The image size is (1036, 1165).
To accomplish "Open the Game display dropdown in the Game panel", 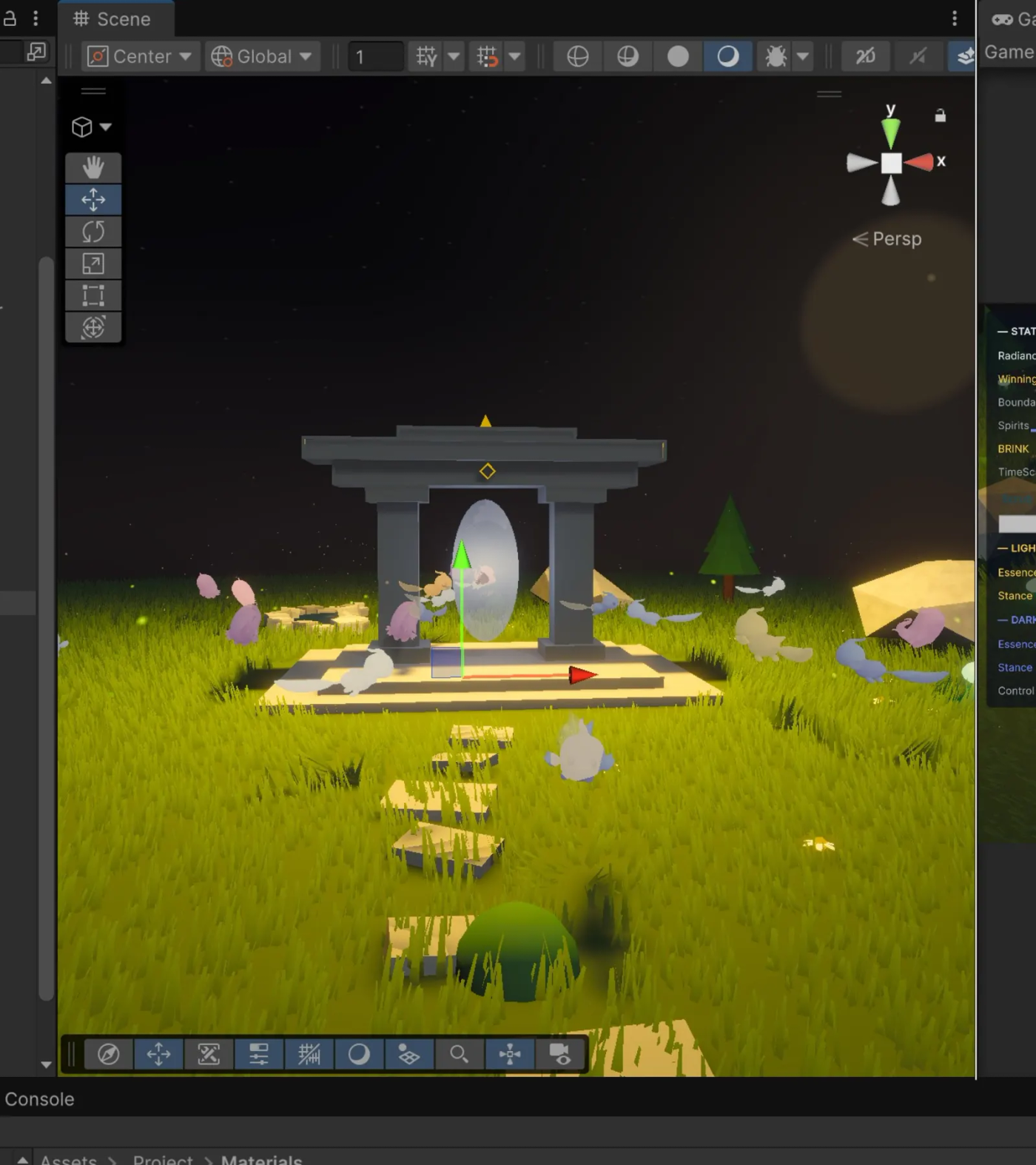I will point(1009,53).
